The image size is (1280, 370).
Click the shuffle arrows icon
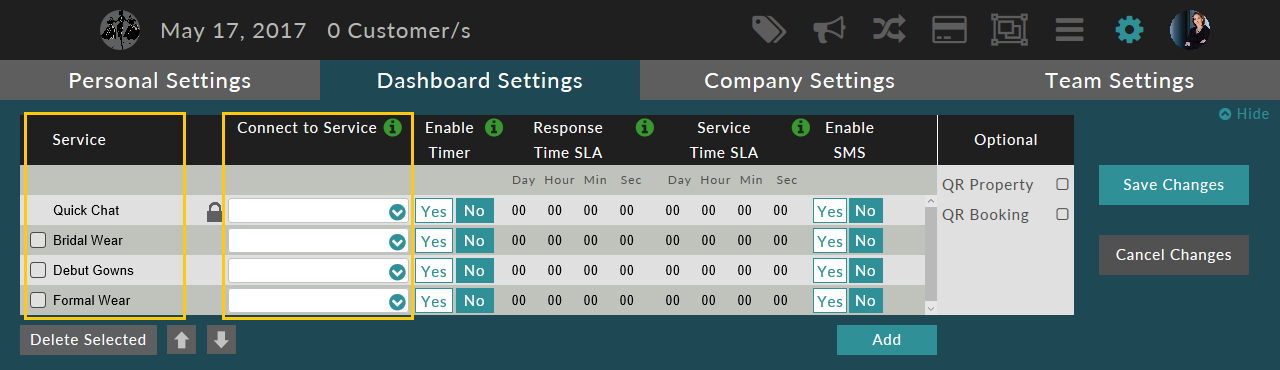point(889,30)
